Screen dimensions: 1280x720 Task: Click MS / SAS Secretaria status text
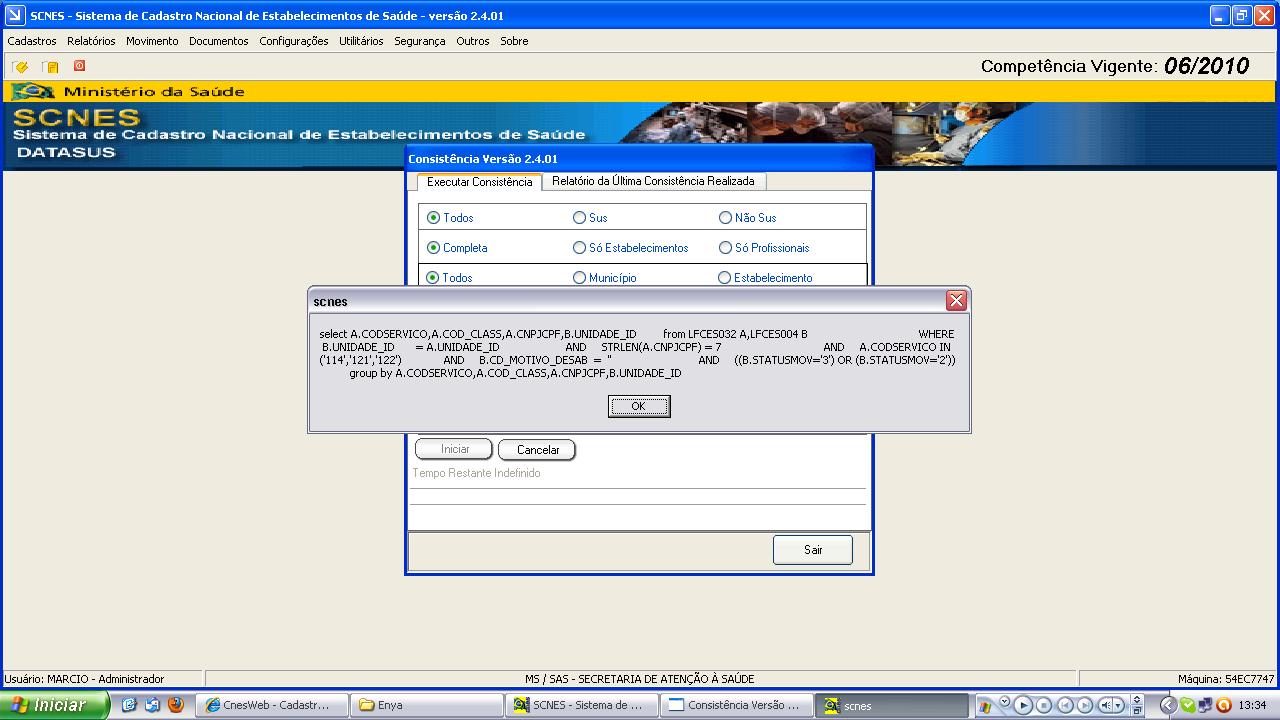pos(640,679)
